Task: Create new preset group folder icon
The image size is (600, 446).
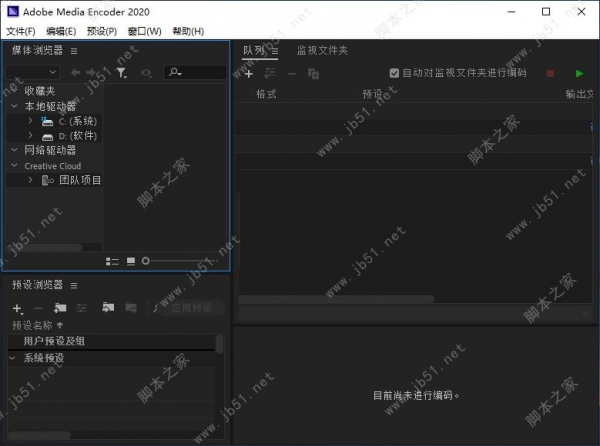Action: click(60, 309)
